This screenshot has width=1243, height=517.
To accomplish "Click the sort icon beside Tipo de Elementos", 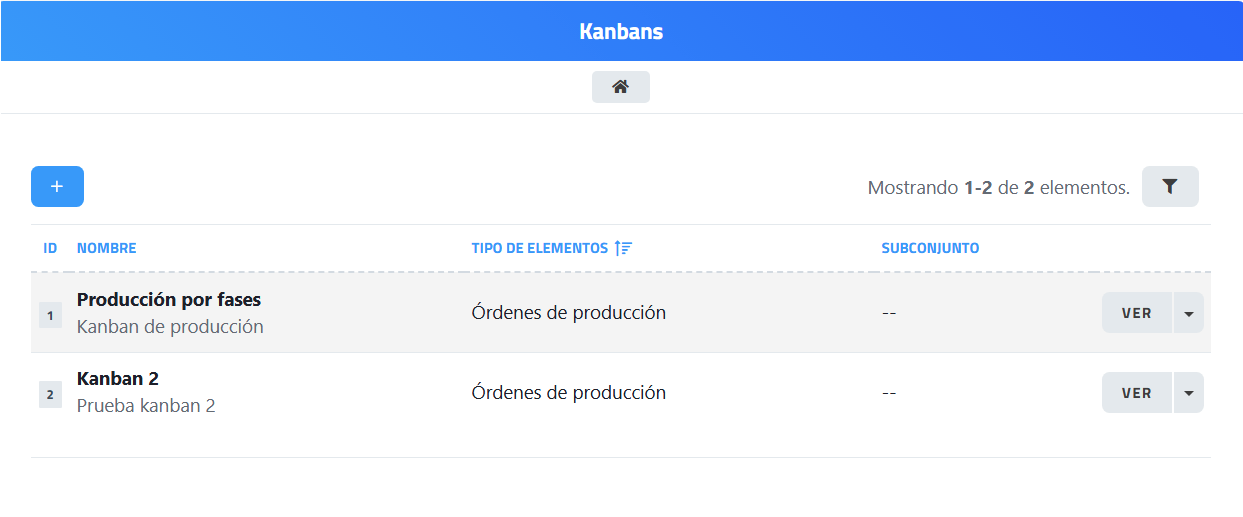I will [623, 248].
